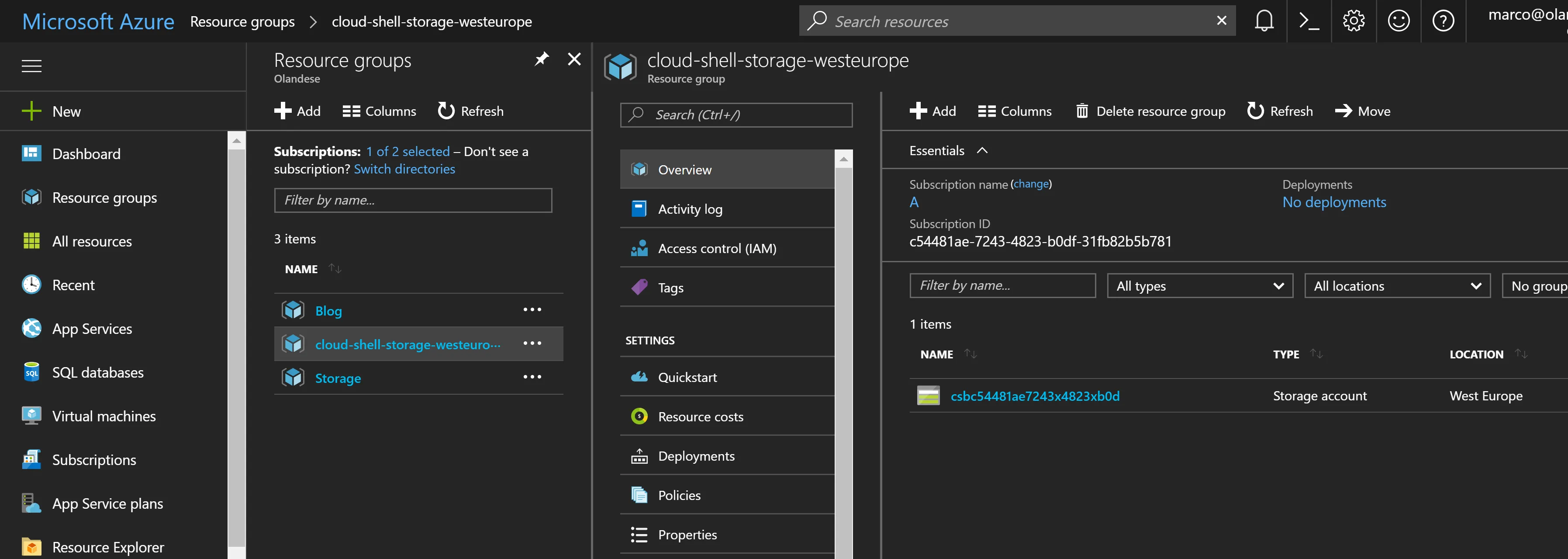This screenshot has width=1568, height=559.
Task: Click Columns in resource group toolbar
Action: click(x=1015, y=111)
